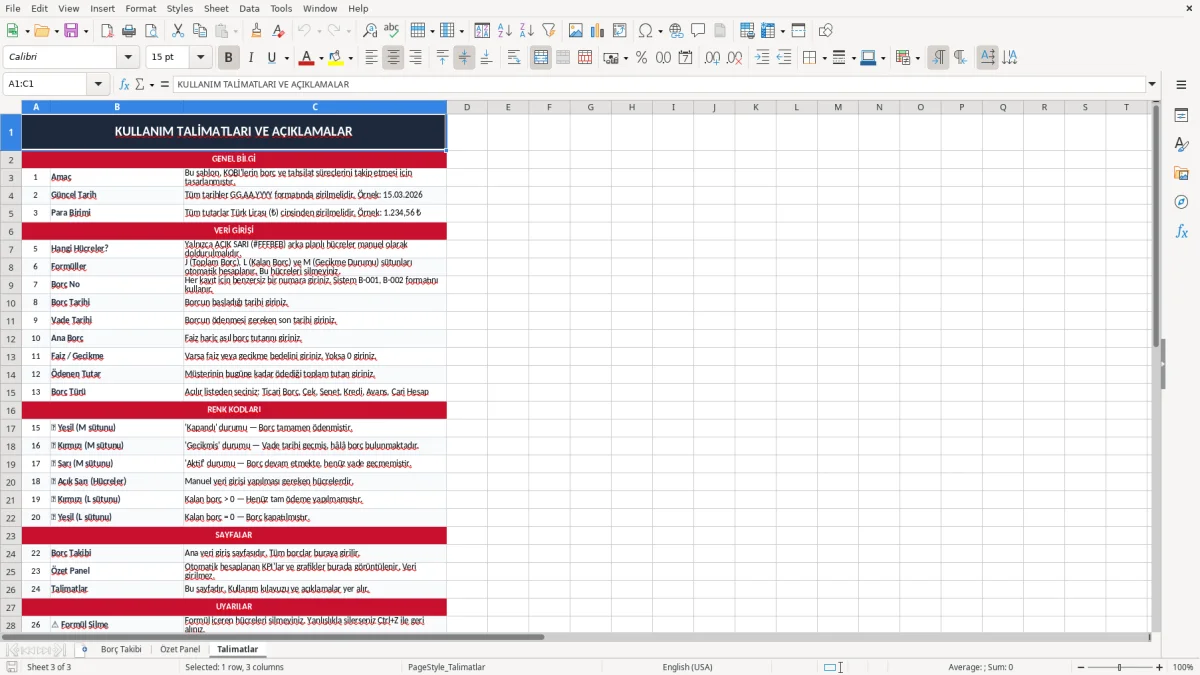Insert Image using toolbar icon
Screen dimensions: 1200x675
click(576, 31)
